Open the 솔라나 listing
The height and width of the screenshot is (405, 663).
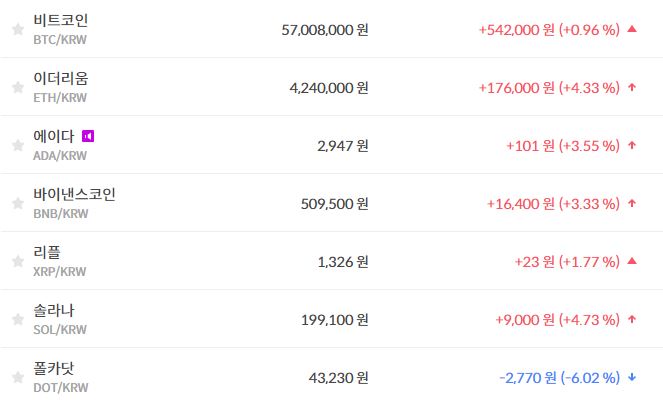[53, 310]
